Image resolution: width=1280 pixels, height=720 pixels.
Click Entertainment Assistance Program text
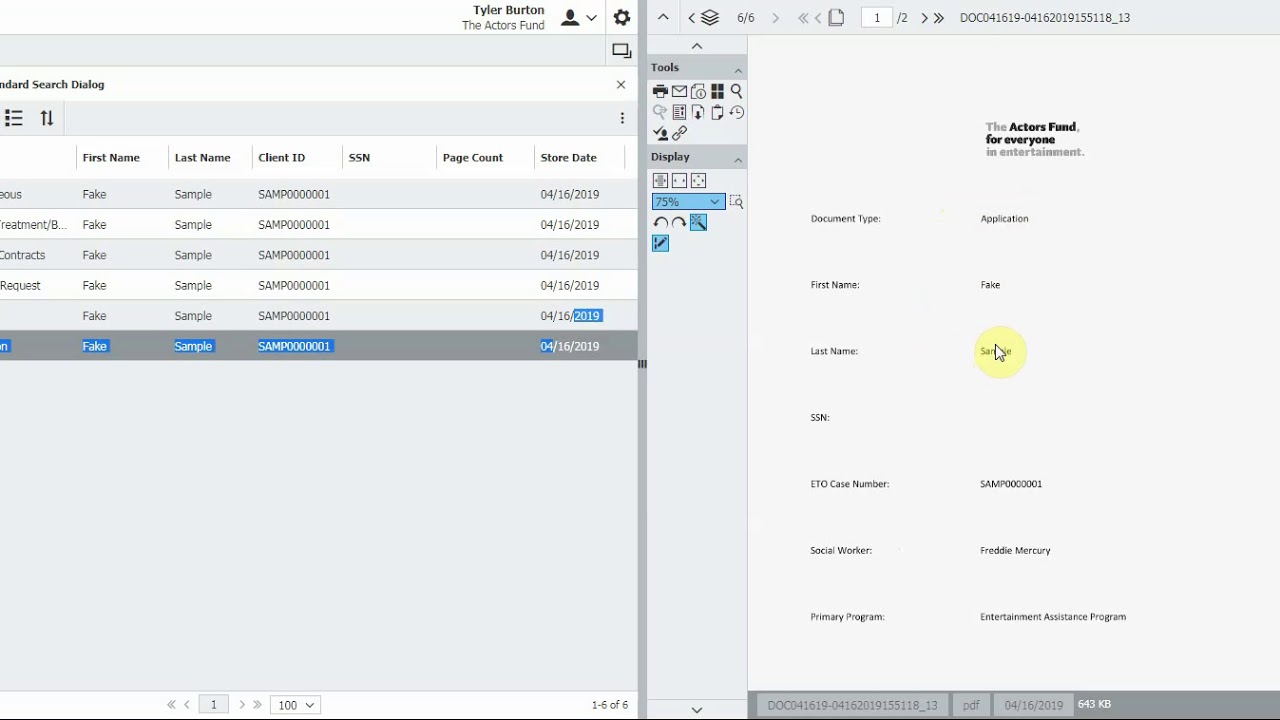tap(1053, 617)
